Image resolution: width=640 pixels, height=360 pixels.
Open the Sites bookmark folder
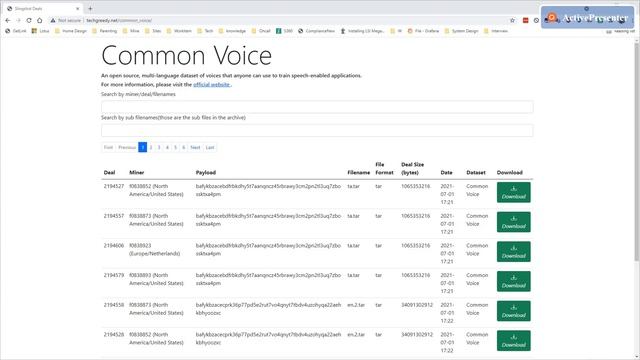click(x=153, y=31)
